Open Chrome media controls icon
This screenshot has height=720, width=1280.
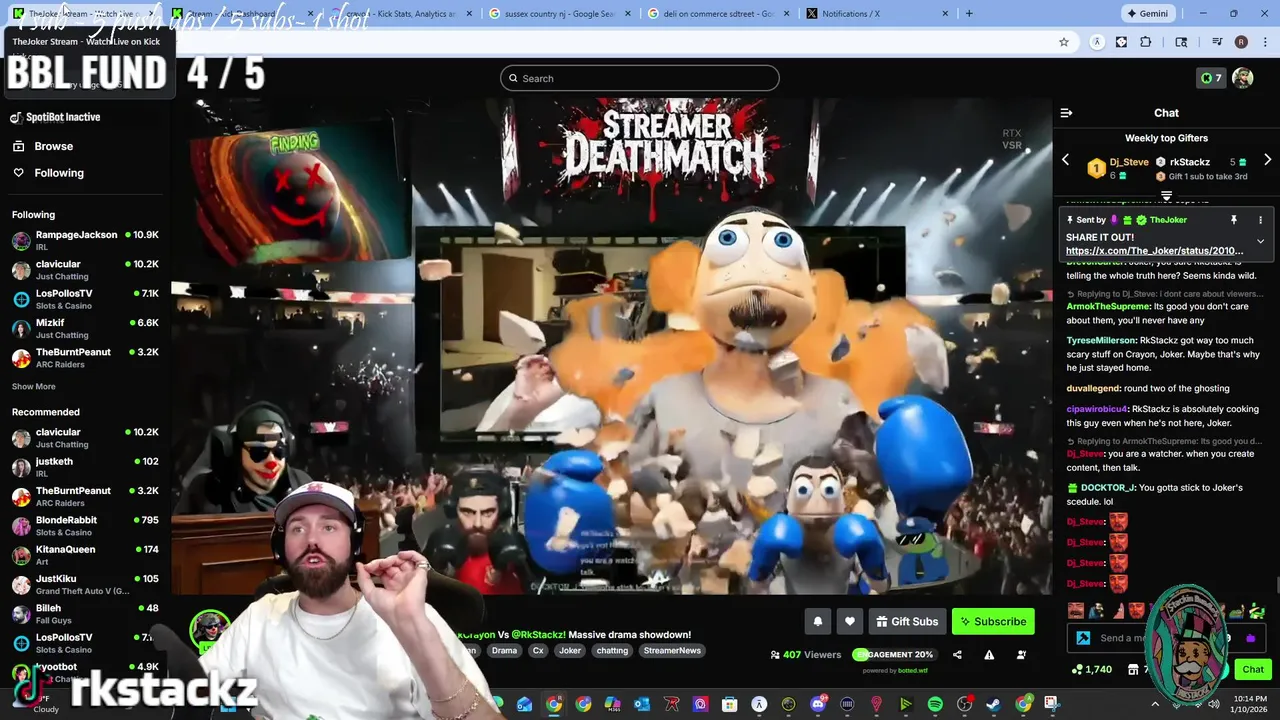click(x=1217, y=42)
